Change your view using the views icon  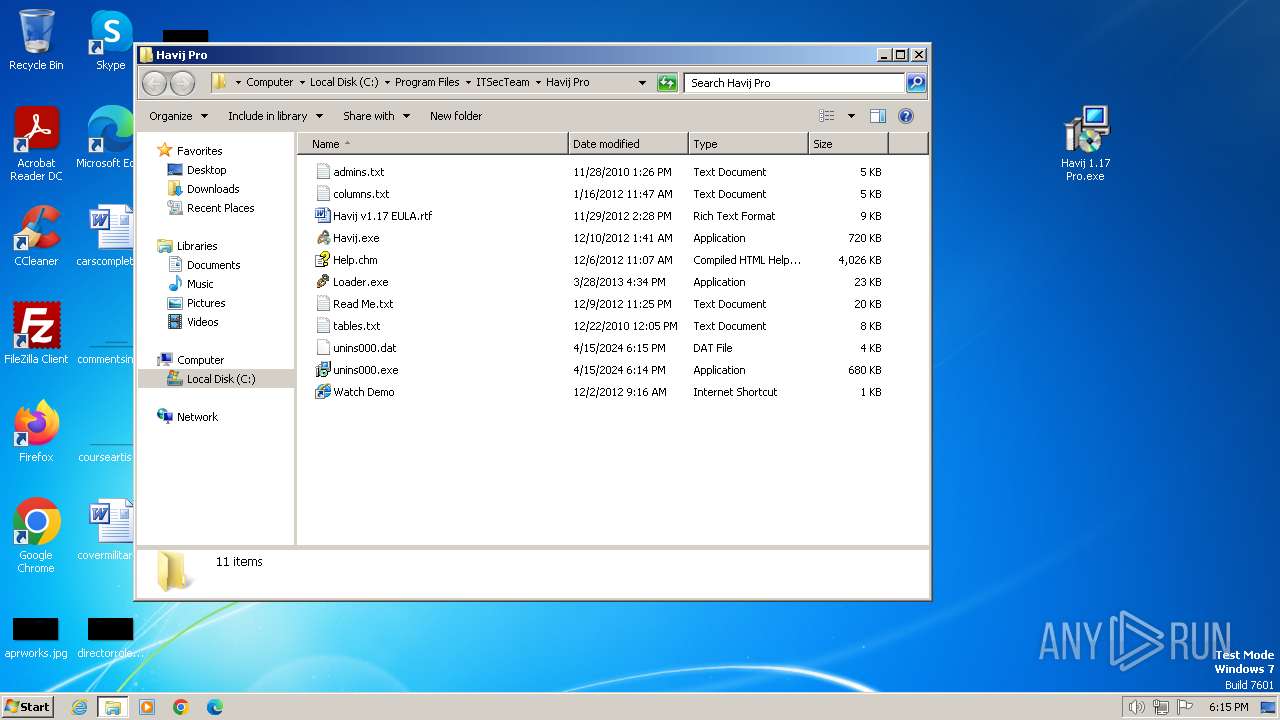tap(826, 116)
